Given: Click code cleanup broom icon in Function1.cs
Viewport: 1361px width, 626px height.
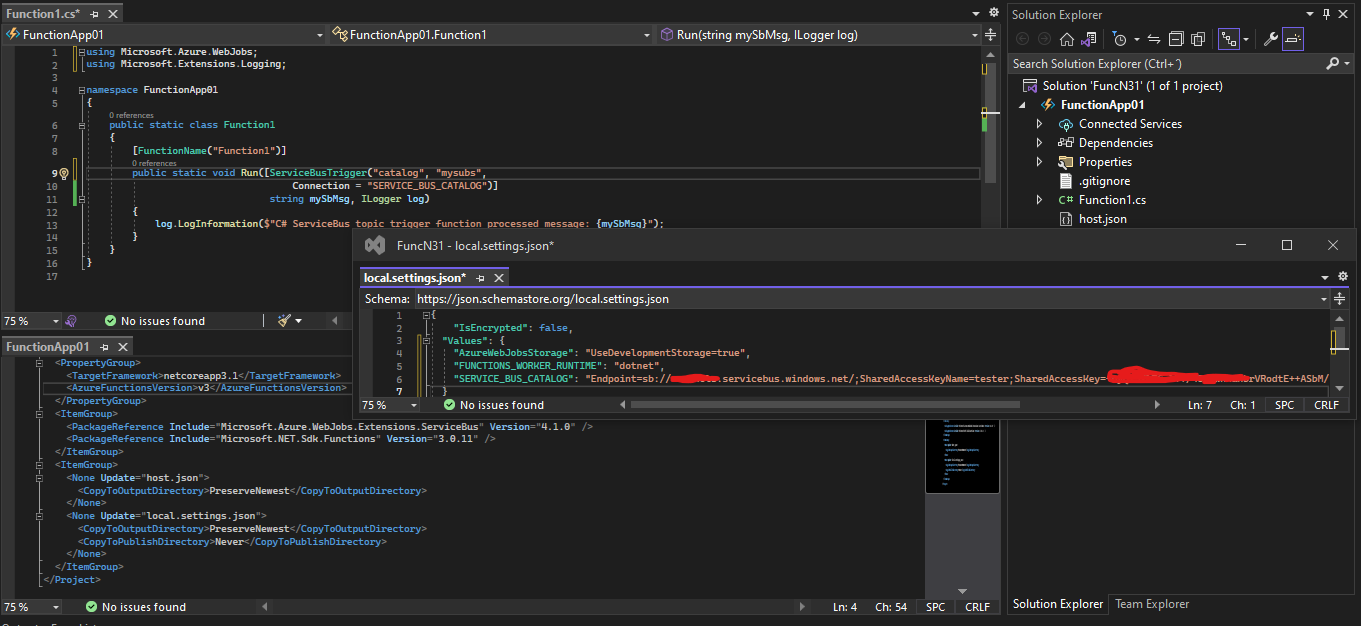Looking at the screenshot, I should [x=284, y=321].
